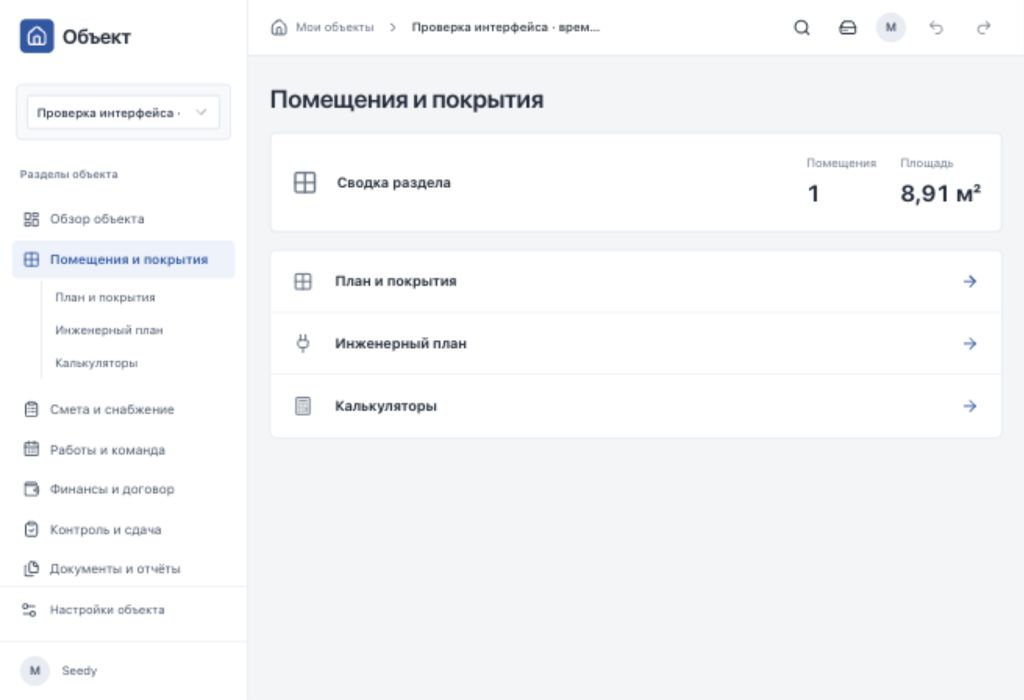
Task: Click the Разделы объекта sidebar heading
Action: tap(69, 174)
